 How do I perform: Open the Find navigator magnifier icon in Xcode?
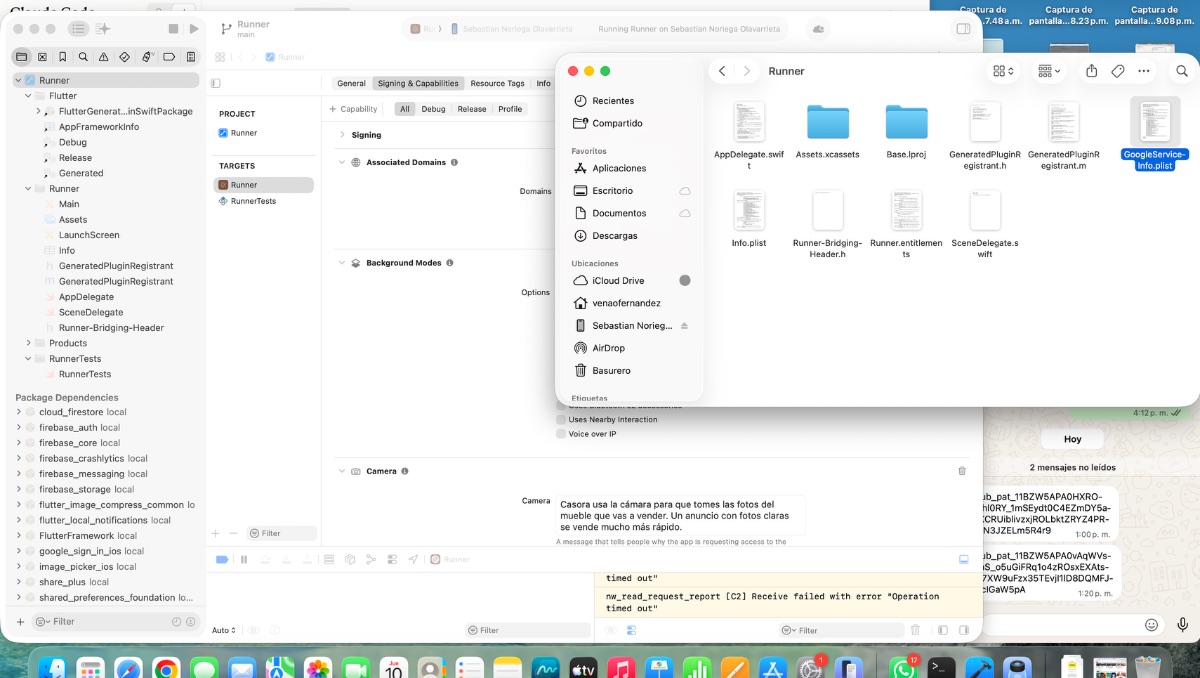click(83, 57)
